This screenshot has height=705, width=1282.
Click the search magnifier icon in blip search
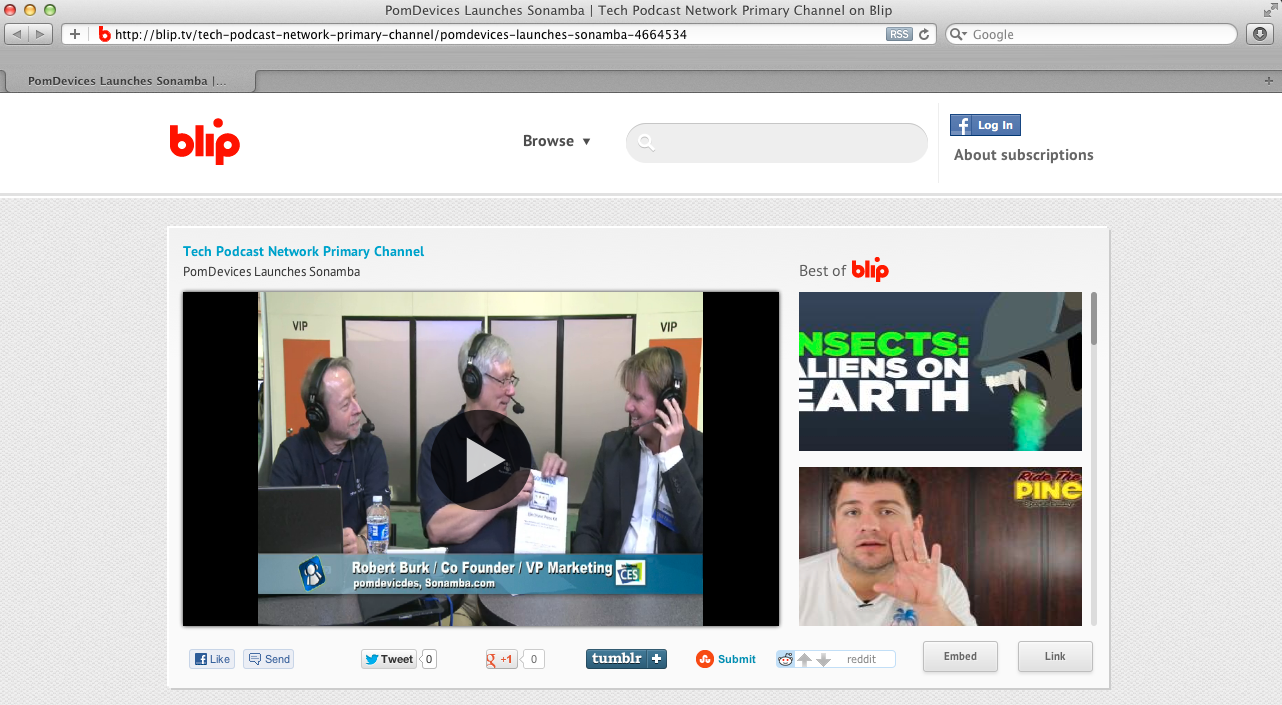click(646, 142)
